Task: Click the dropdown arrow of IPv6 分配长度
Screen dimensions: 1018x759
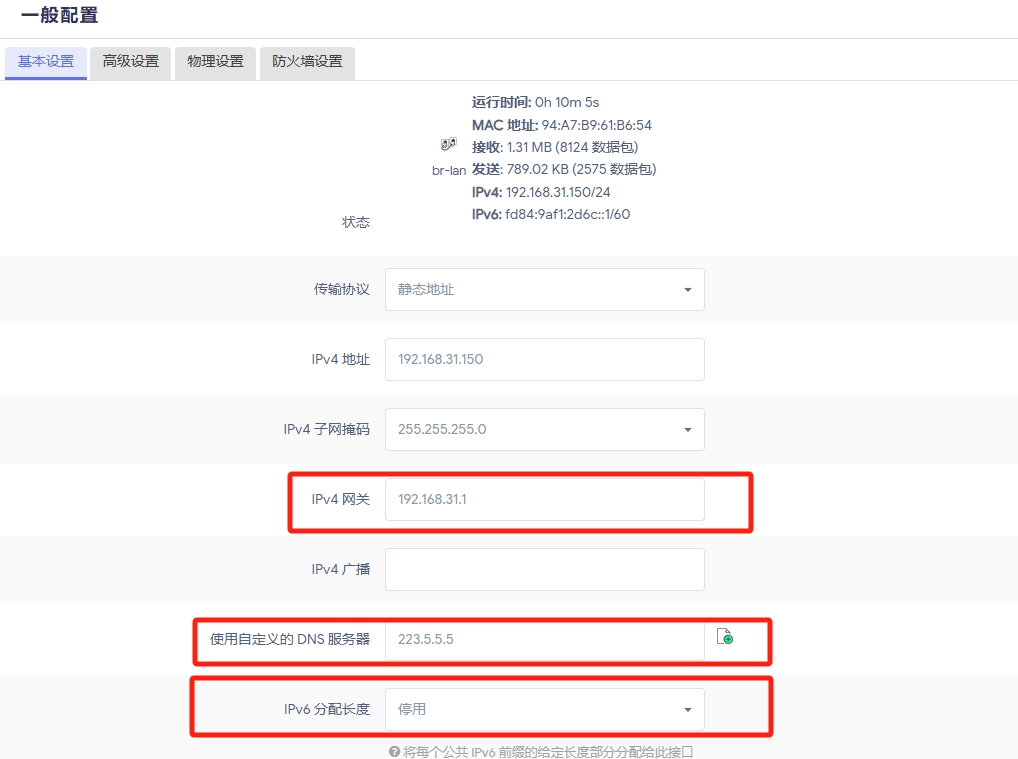Action: (687, 709)
